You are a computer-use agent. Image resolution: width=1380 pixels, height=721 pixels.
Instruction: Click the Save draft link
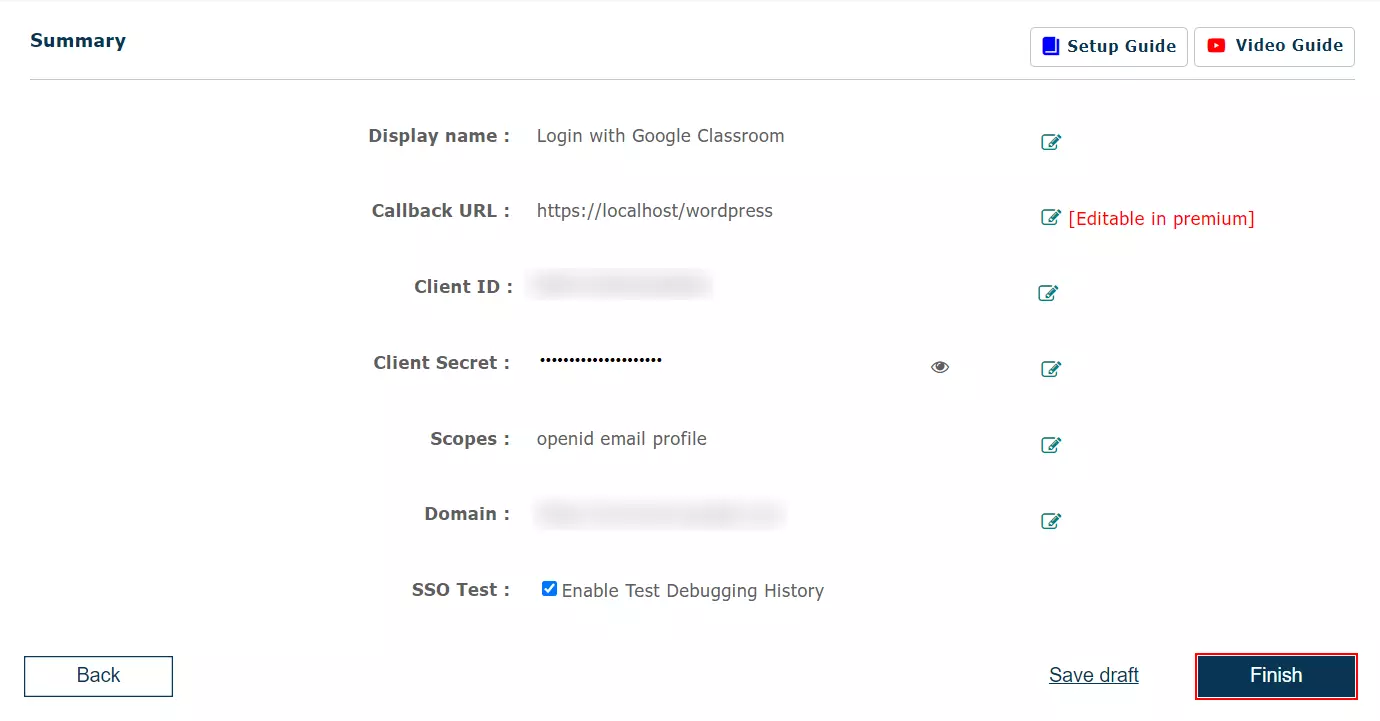click(1093, 675)
